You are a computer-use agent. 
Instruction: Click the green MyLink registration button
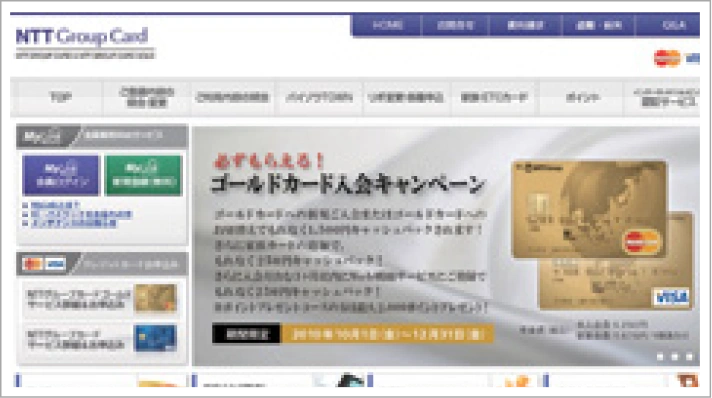(x=143, y=175)
